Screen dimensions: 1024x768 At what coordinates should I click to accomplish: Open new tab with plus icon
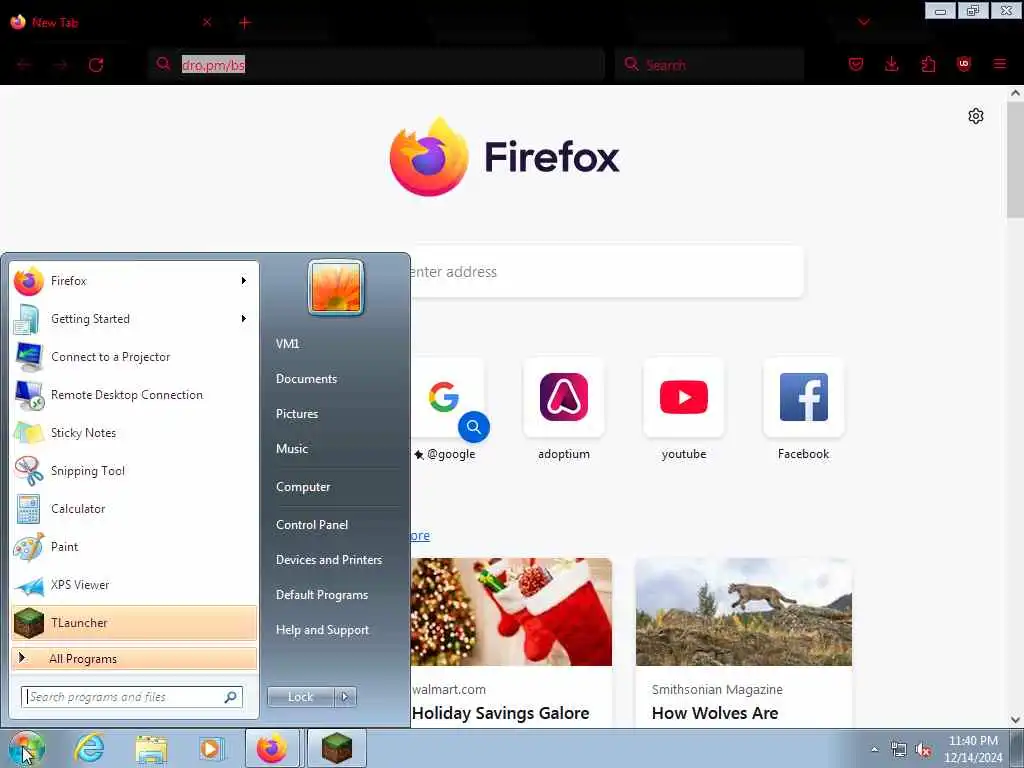[245, 23]
